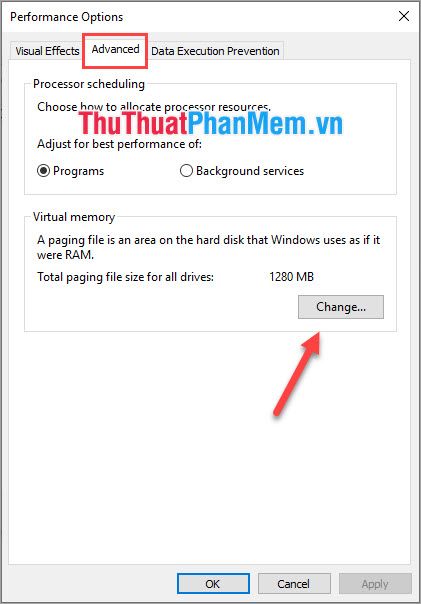Select the Programs radio button
421x604 pixels.
[x=70, y=171]
